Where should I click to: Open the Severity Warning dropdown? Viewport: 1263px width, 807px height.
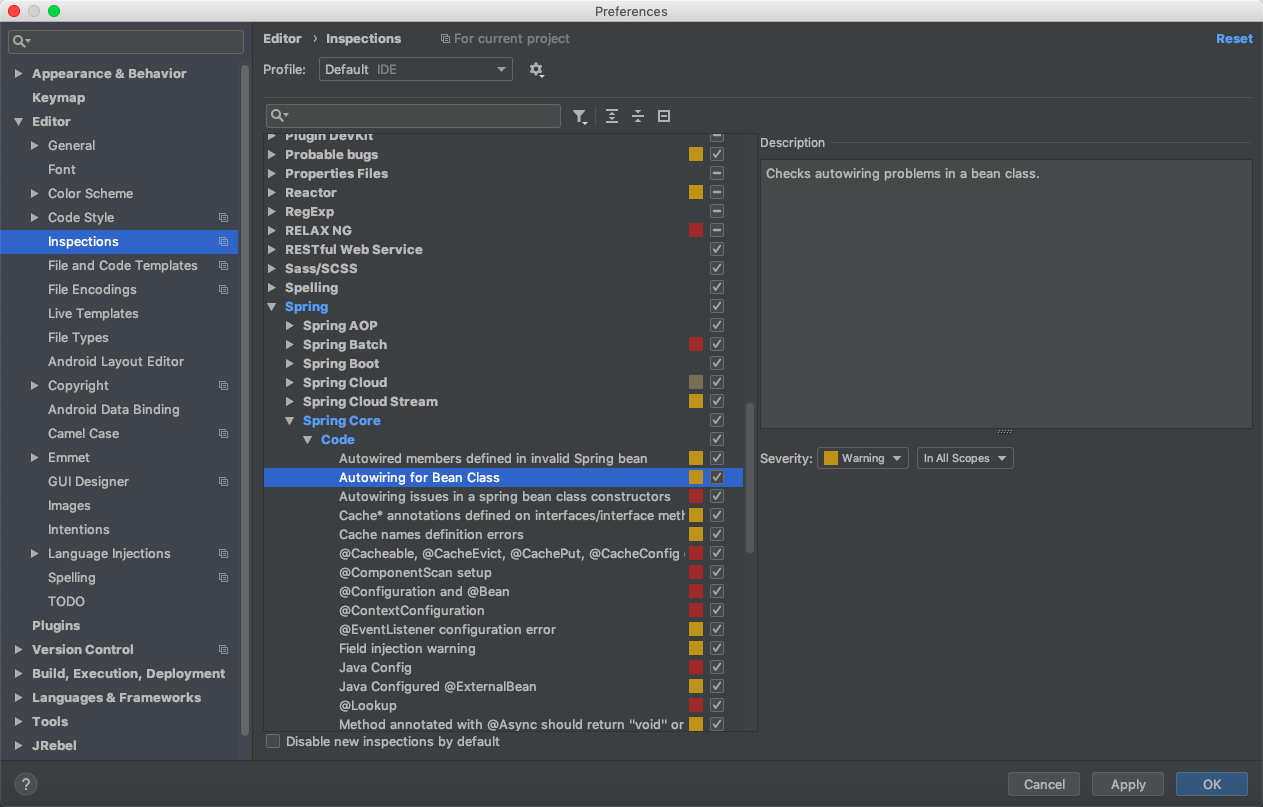tap(862, 458)
